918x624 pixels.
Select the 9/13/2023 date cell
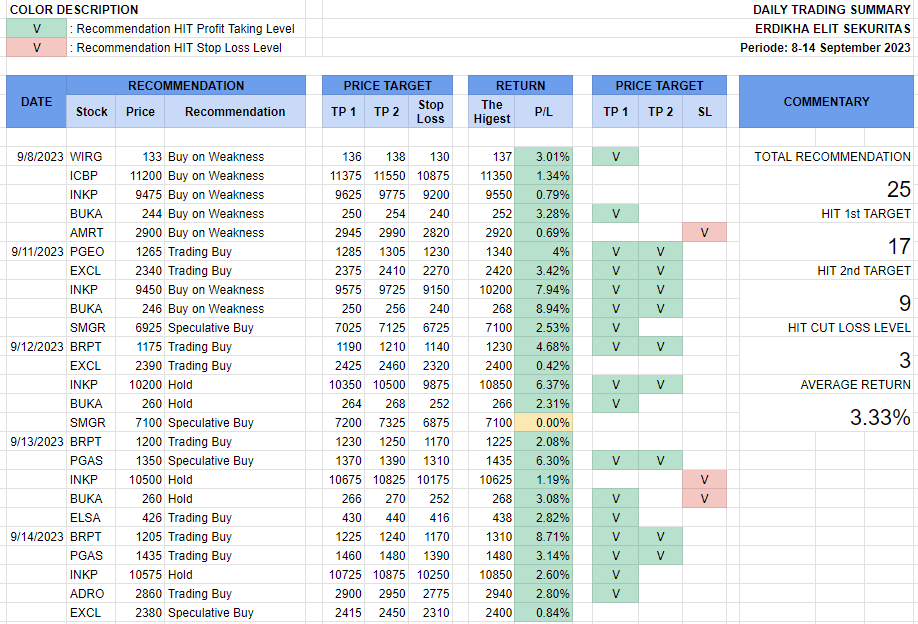pos(36,442)
